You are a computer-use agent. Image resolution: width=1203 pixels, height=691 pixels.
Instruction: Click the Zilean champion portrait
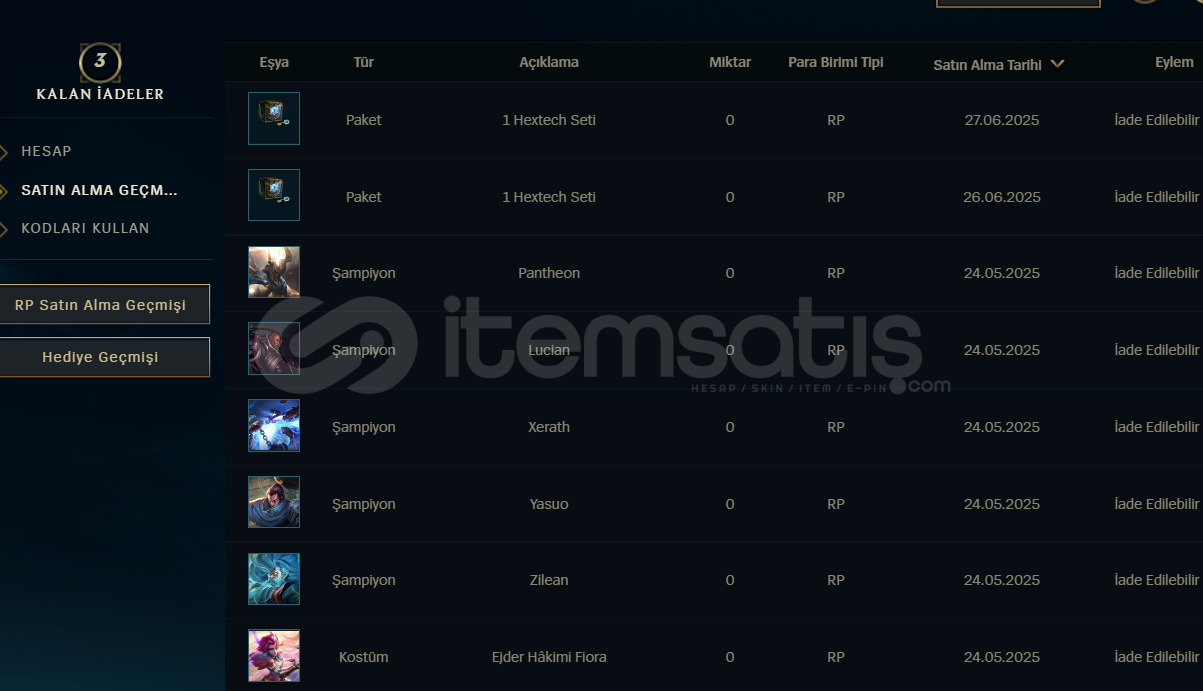point(274,579)
